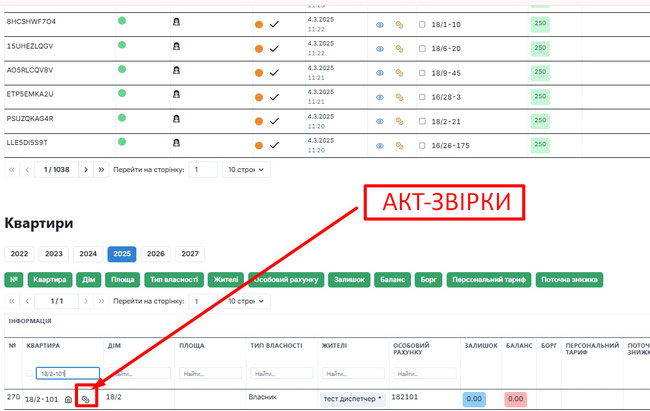Tick the checkbox next to 18/9-45
The width and height of the screenshot is (650, 411).
422,73
